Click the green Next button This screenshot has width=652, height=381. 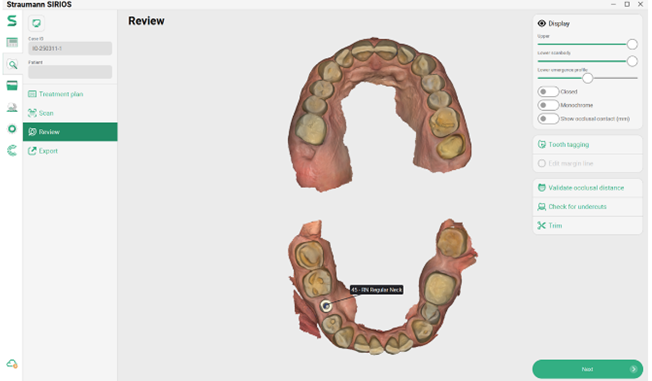[x=587, y=369]
